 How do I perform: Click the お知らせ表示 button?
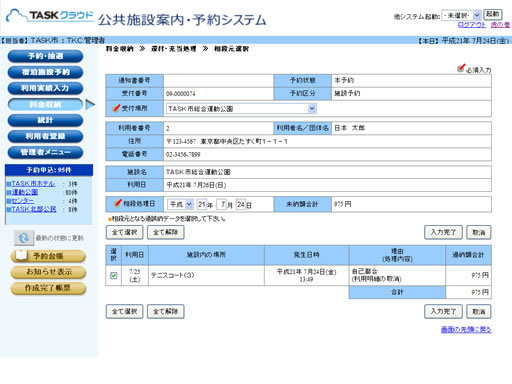pos(48,272)
